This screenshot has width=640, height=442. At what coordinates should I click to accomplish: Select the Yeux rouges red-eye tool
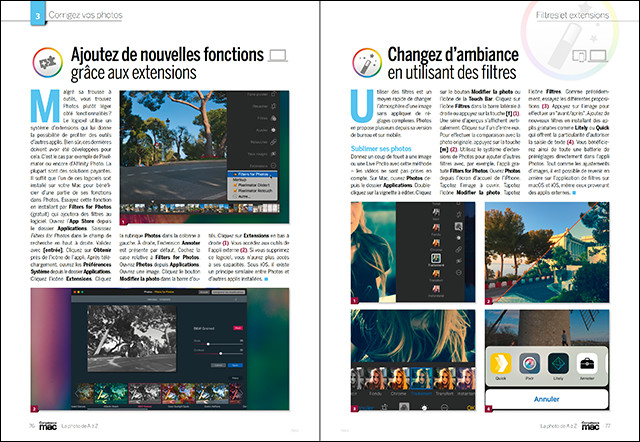click(273, 154)
